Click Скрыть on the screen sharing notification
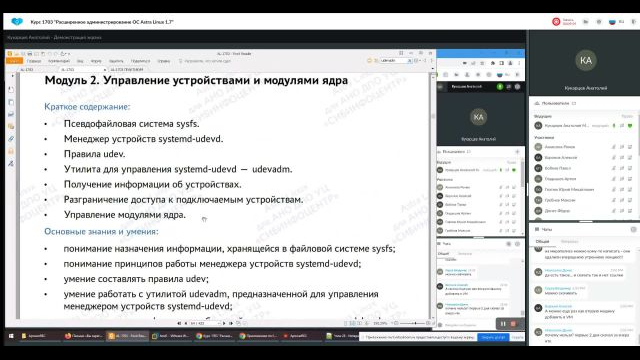This screenshot has height=360, width=640. [518, 337]
